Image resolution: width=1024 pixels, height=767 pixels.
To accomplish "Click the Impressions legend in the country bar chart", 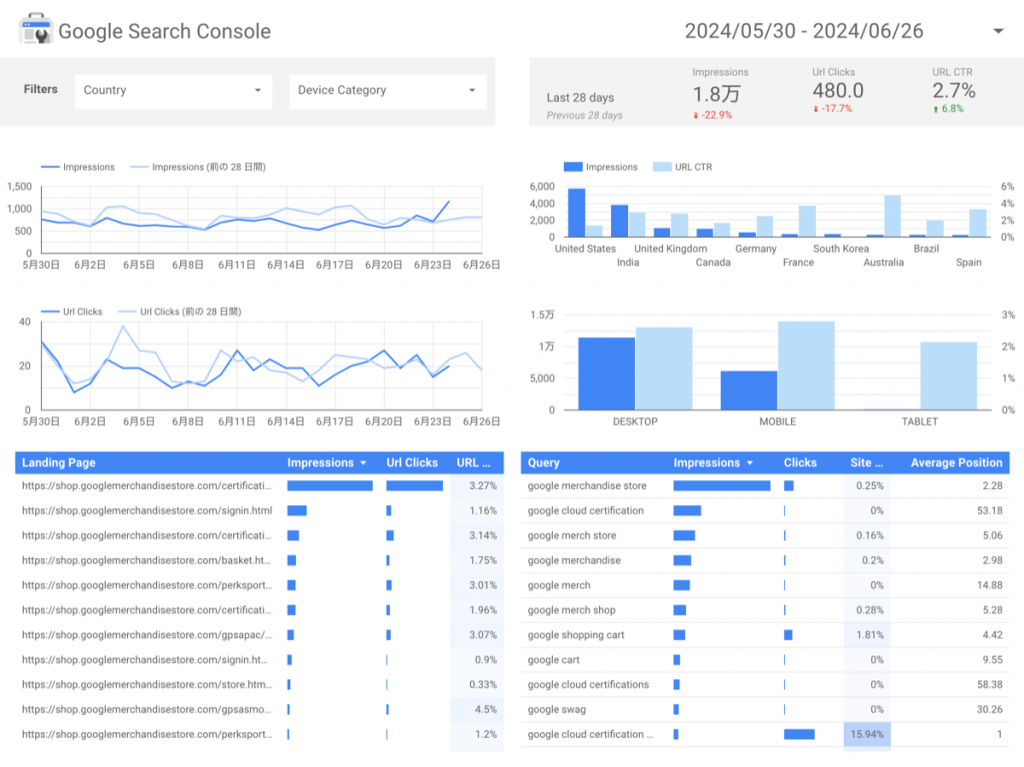I will pyautogui.click(x=601, y=167).
